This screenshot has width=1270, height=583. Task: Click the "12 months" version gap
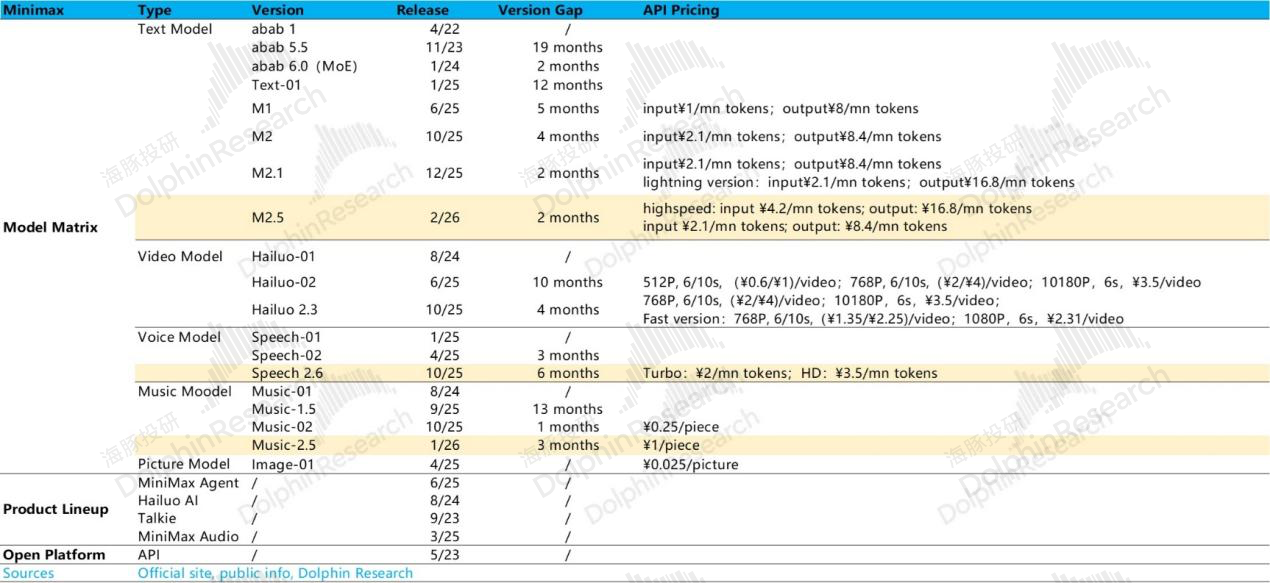click(567, 85)
